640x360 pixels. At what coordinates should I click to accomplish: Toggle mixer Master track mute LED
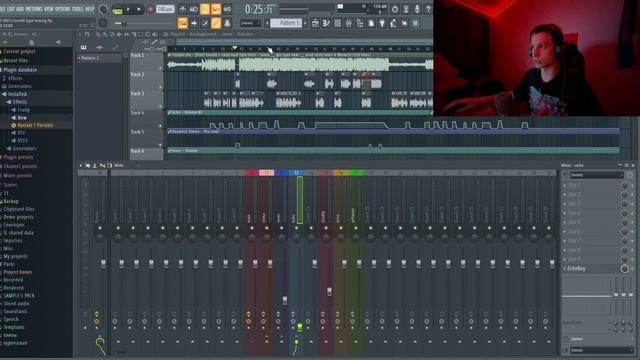coord(100,228)
